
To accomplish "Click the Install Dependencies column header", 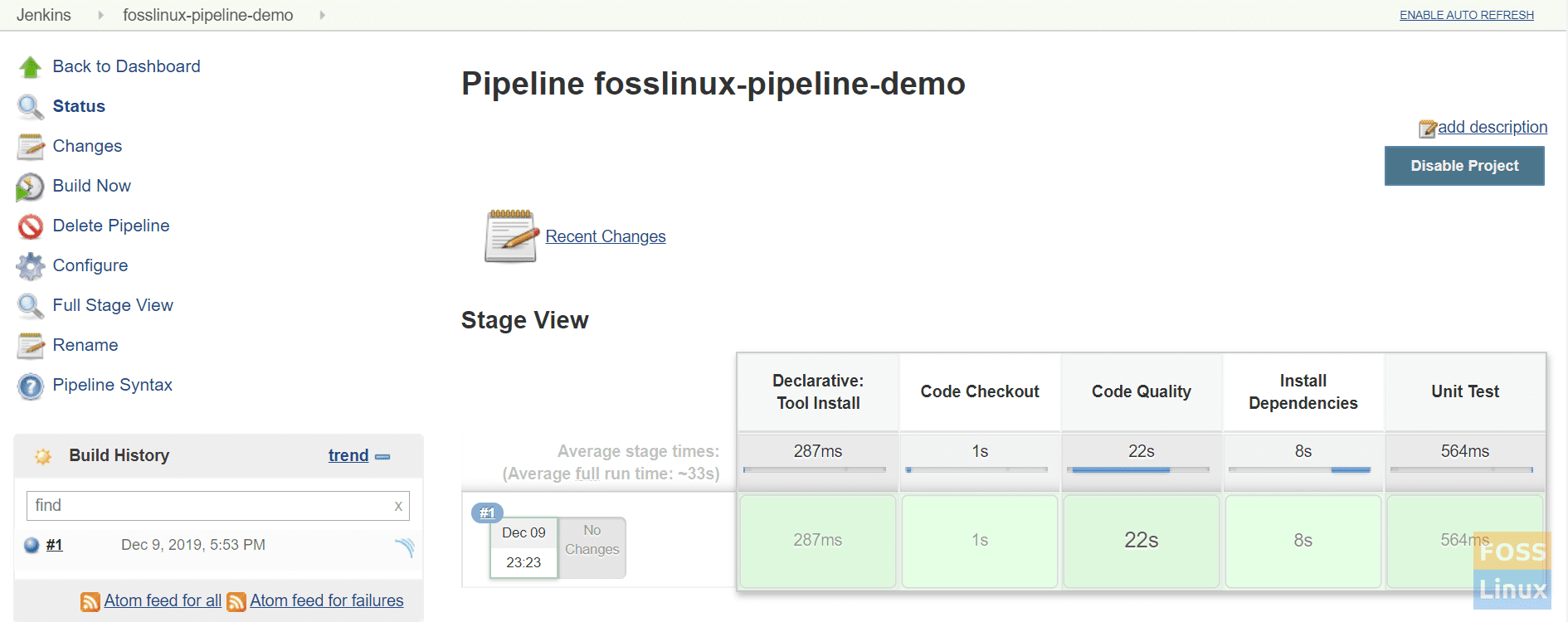I will point(1303,391).
